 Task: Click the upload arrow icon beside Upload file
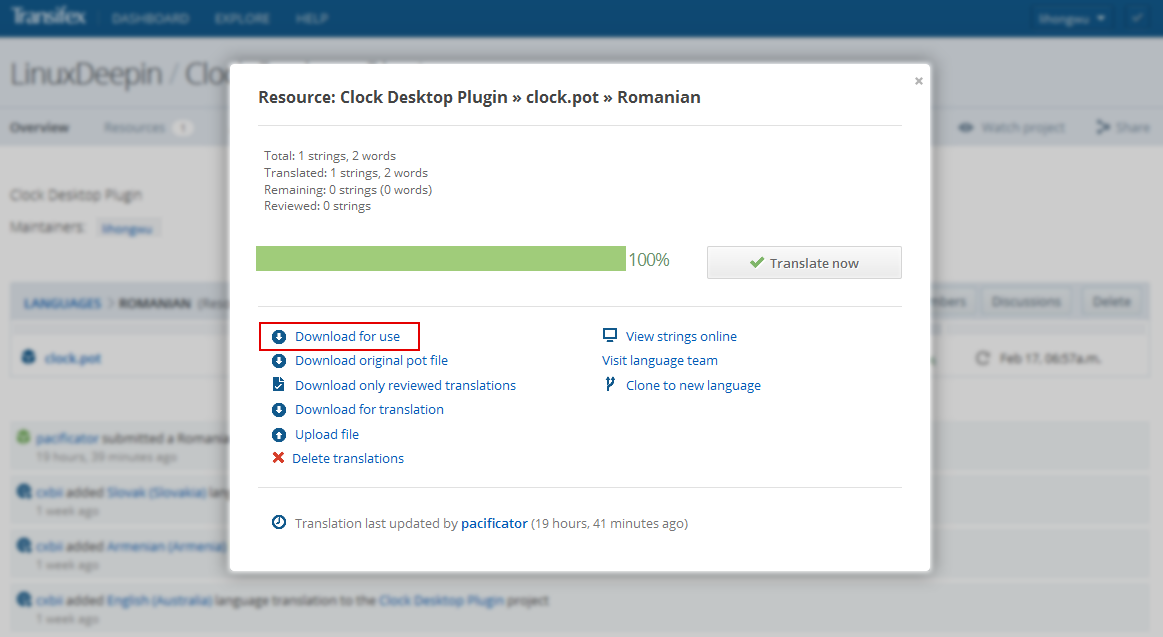click(x=279, y=435)
